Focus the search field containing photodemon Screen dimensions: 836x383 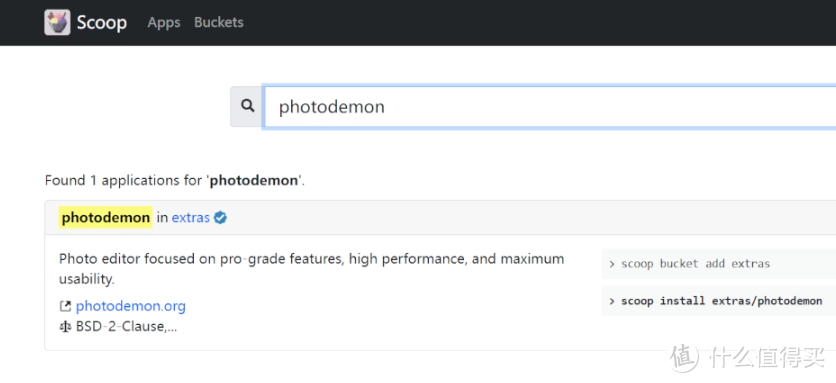(x=549, y=107)
